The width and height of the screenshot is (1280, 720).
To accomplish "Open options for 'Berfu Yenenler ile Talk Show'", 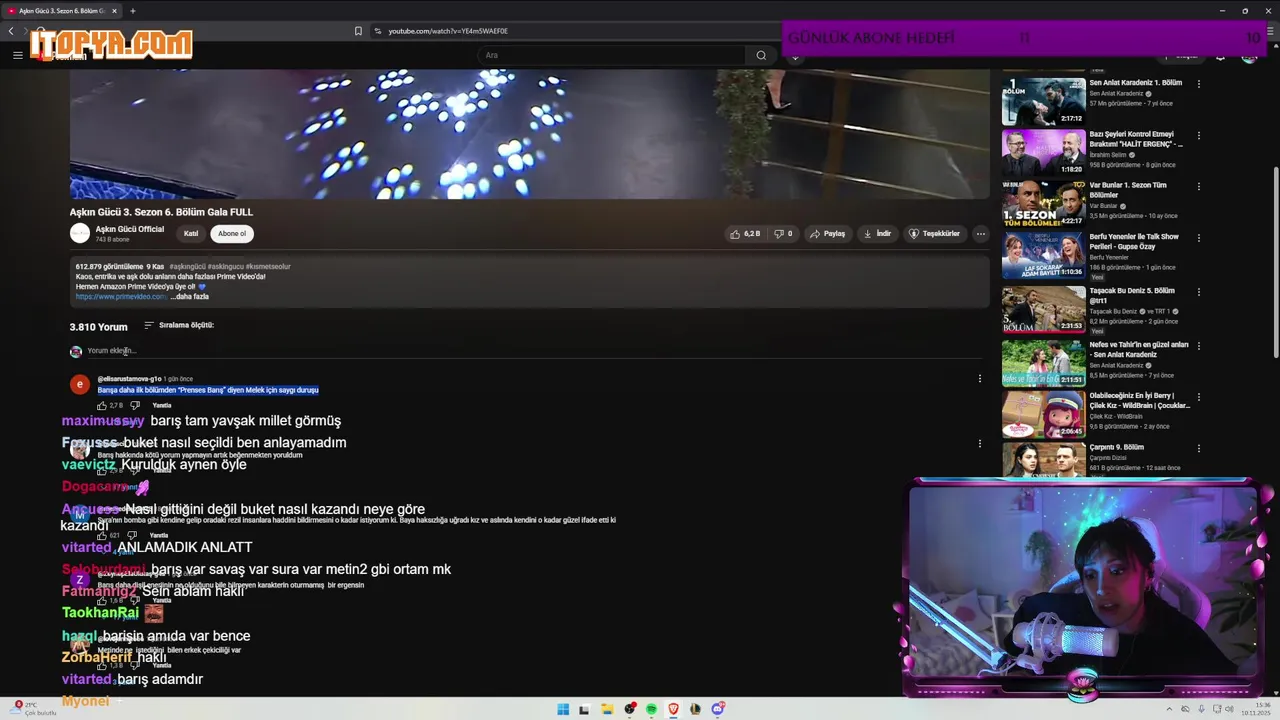I will click(1198, 238).
